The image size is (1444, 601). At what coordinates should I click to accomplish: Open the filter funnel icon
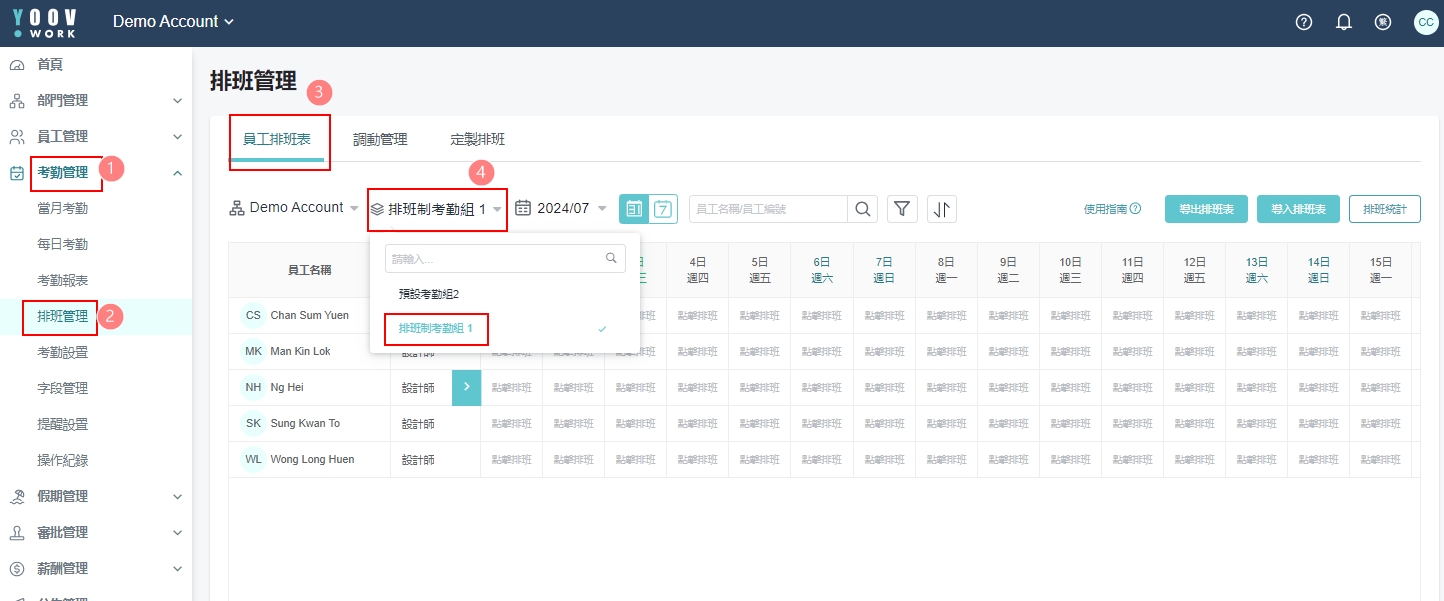tap(903, 208)
